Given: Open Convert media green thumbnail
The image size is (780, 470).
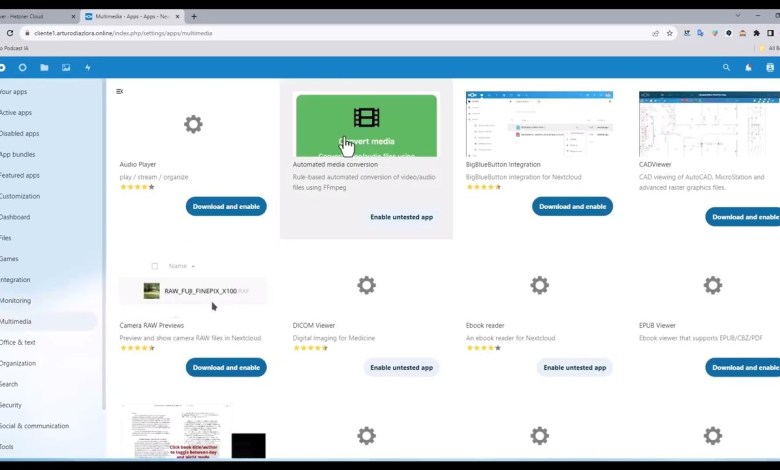Looking at the screenshot, I should [366, 125].
